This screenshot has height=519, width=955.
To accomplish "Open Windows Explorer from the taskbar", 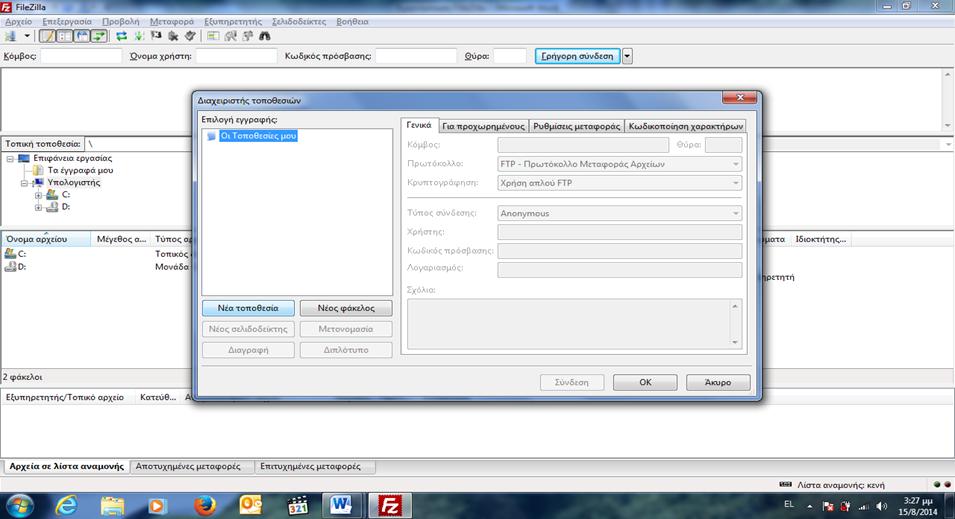I will point(113,506).
